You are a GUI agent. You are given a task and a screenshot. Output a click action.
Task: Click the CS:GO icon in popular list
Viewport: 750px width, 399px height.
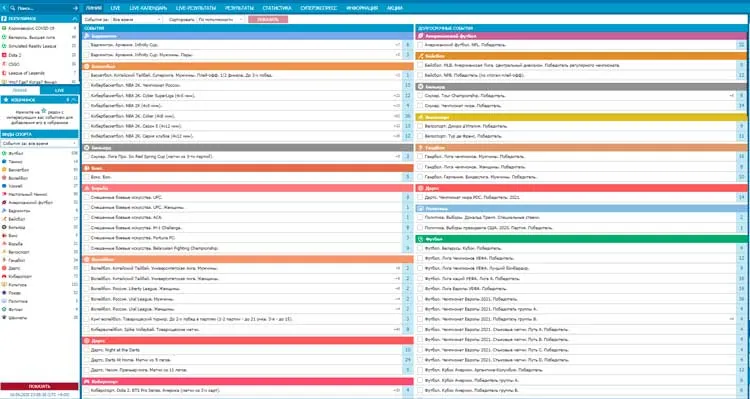(4, 64)
